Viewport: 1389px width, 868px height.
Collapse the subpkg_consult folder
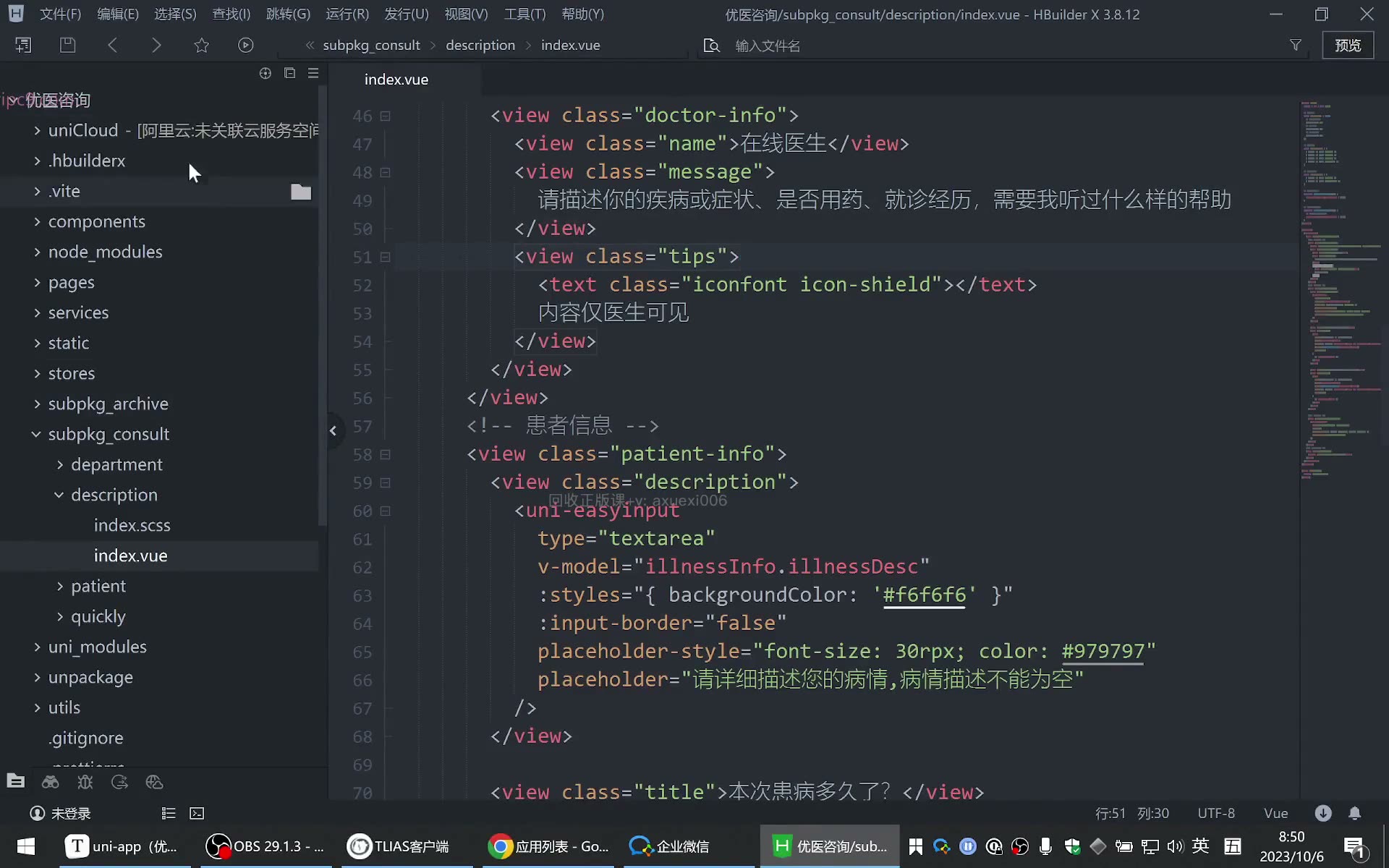click(36, 434)
